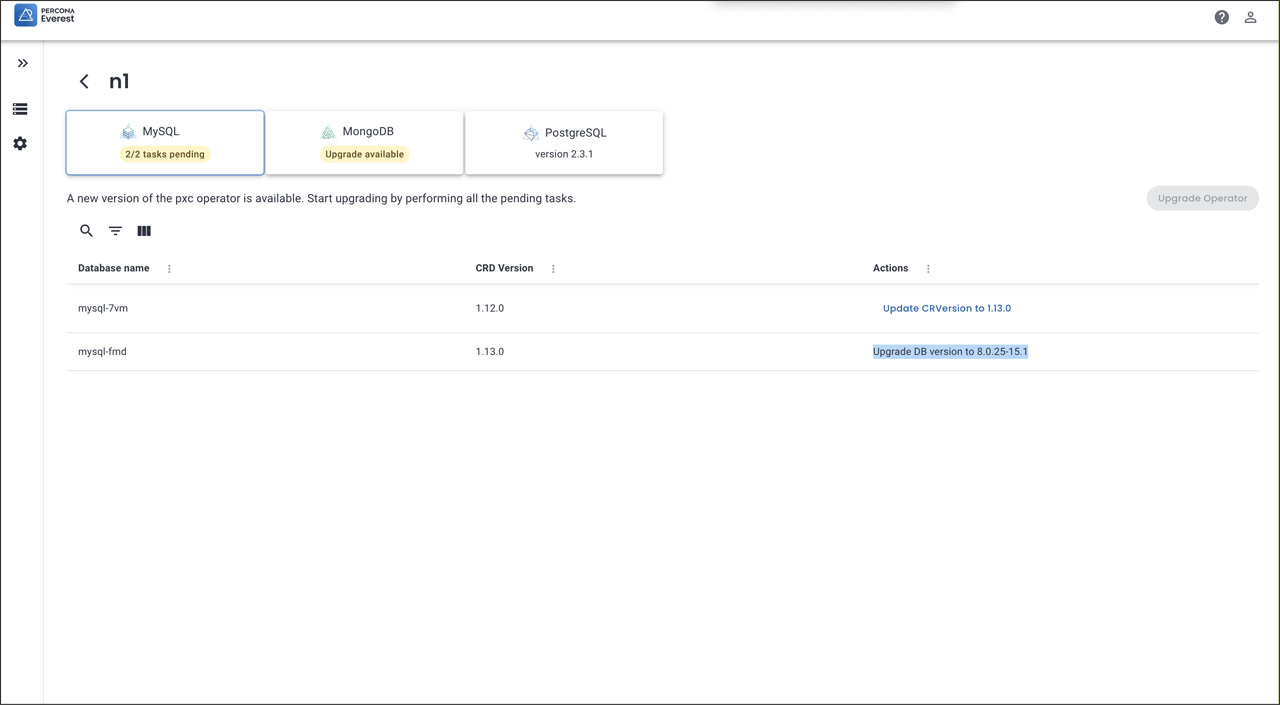Toggle the show/hide columns icon

pyautogui.click(x=144, y=231)
